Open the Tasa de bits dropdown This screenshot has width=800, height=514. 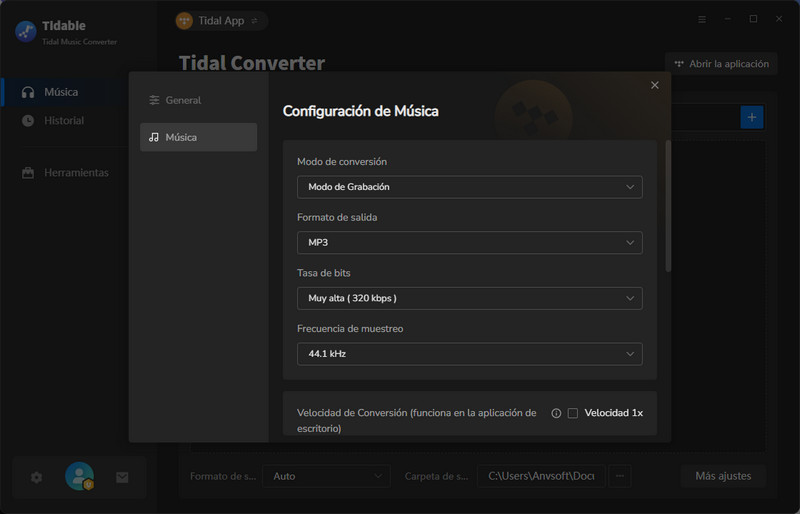(x=469, y=298)
